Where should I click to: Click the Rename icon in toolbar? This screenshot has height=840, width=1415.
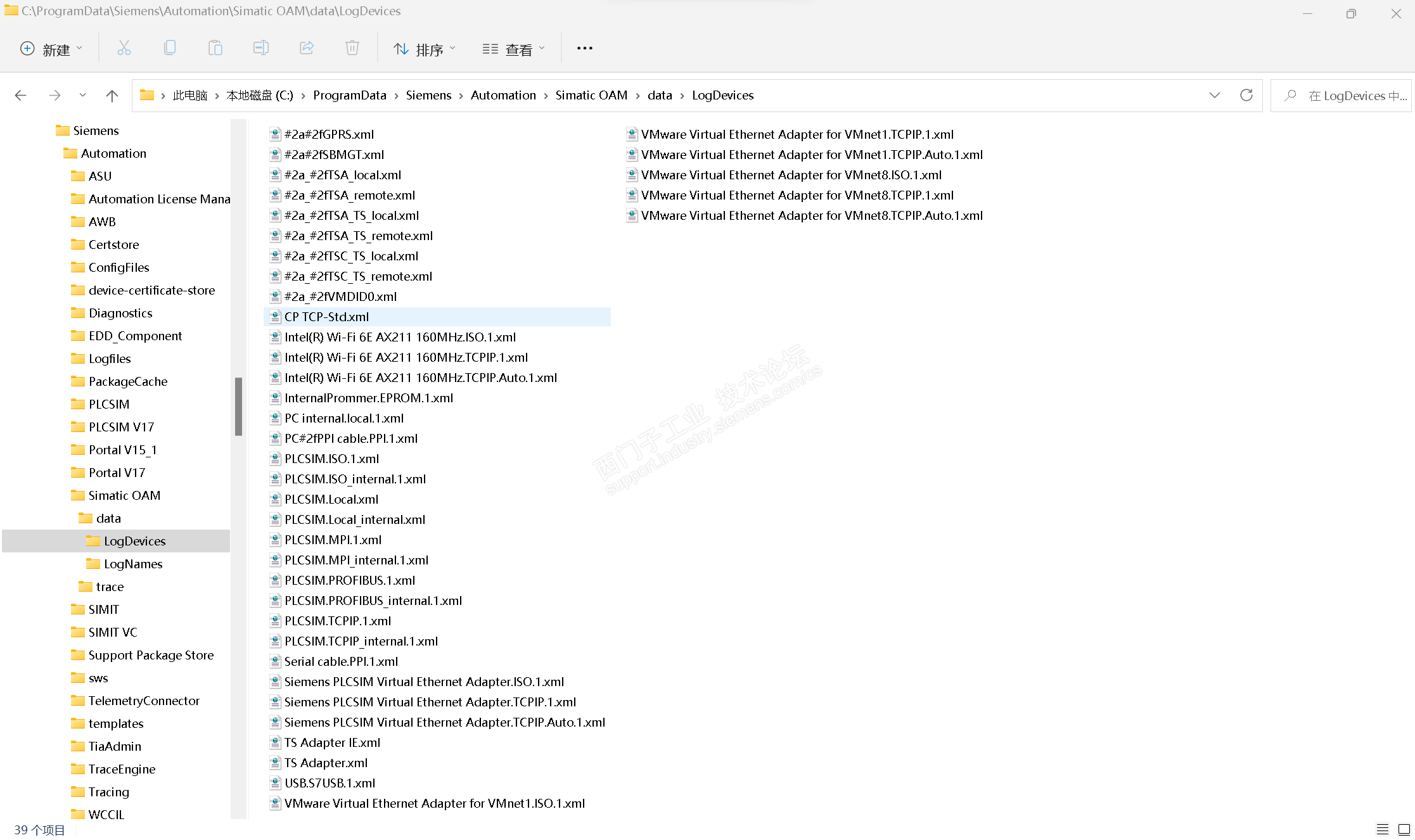[x=260, y=48]
